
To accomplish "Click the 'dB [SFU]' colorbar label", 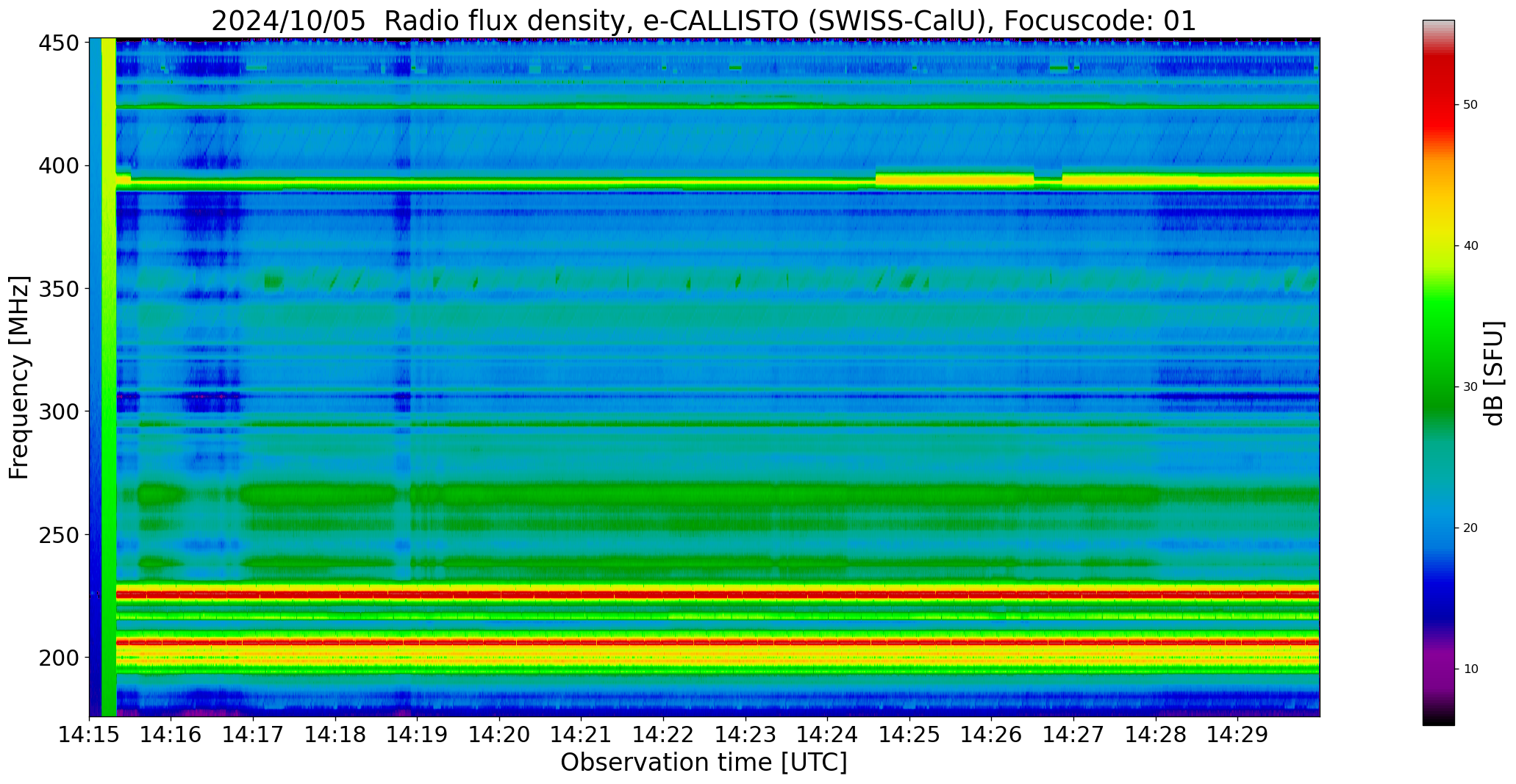I will coord(1494,373).
